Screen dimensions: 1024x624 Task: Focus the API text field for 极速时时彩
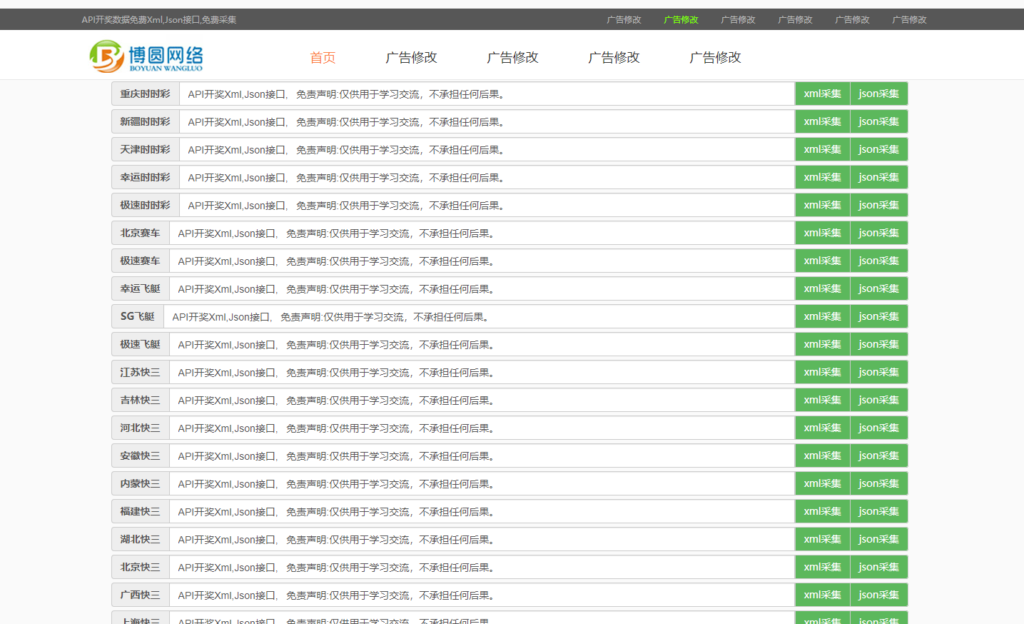click(x=486, y=205)
